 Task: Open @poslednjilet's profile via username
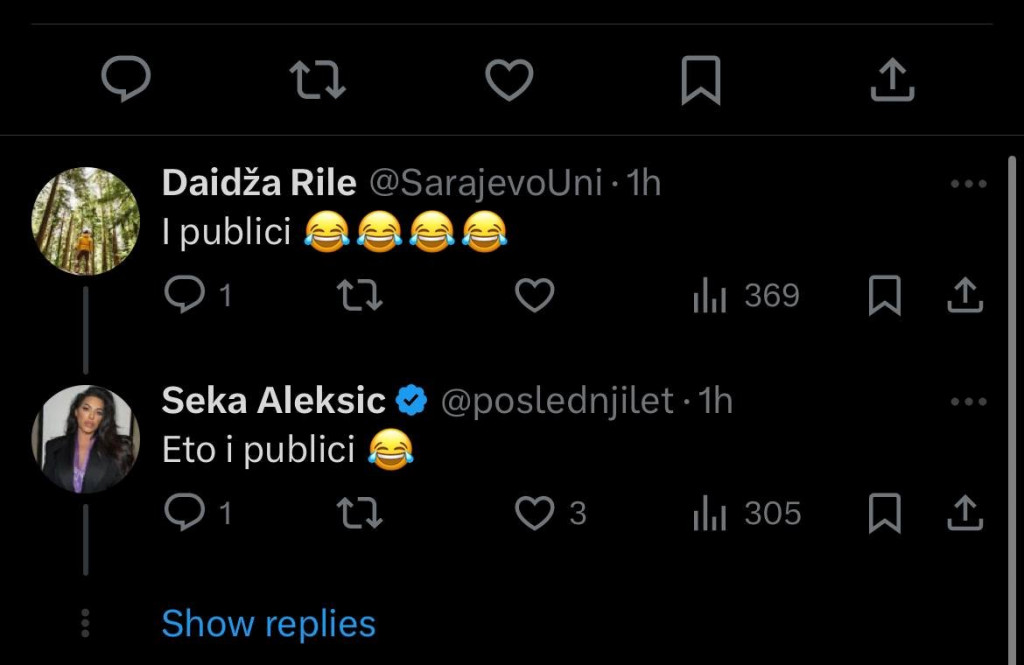557,399
